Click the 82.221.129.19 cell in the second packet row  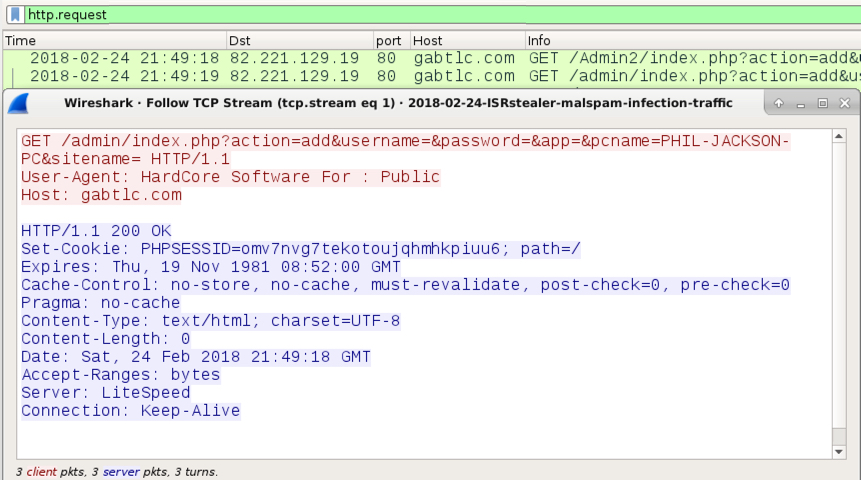pos(294,76)
